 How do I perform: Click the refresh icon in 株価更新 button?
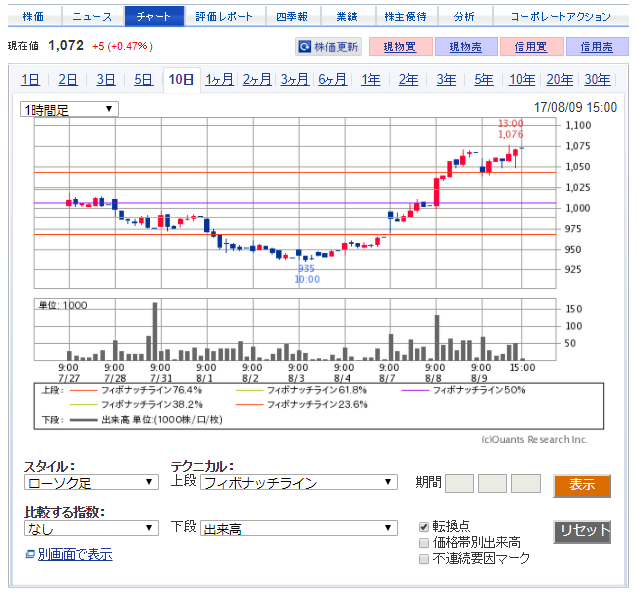[304, 47]
